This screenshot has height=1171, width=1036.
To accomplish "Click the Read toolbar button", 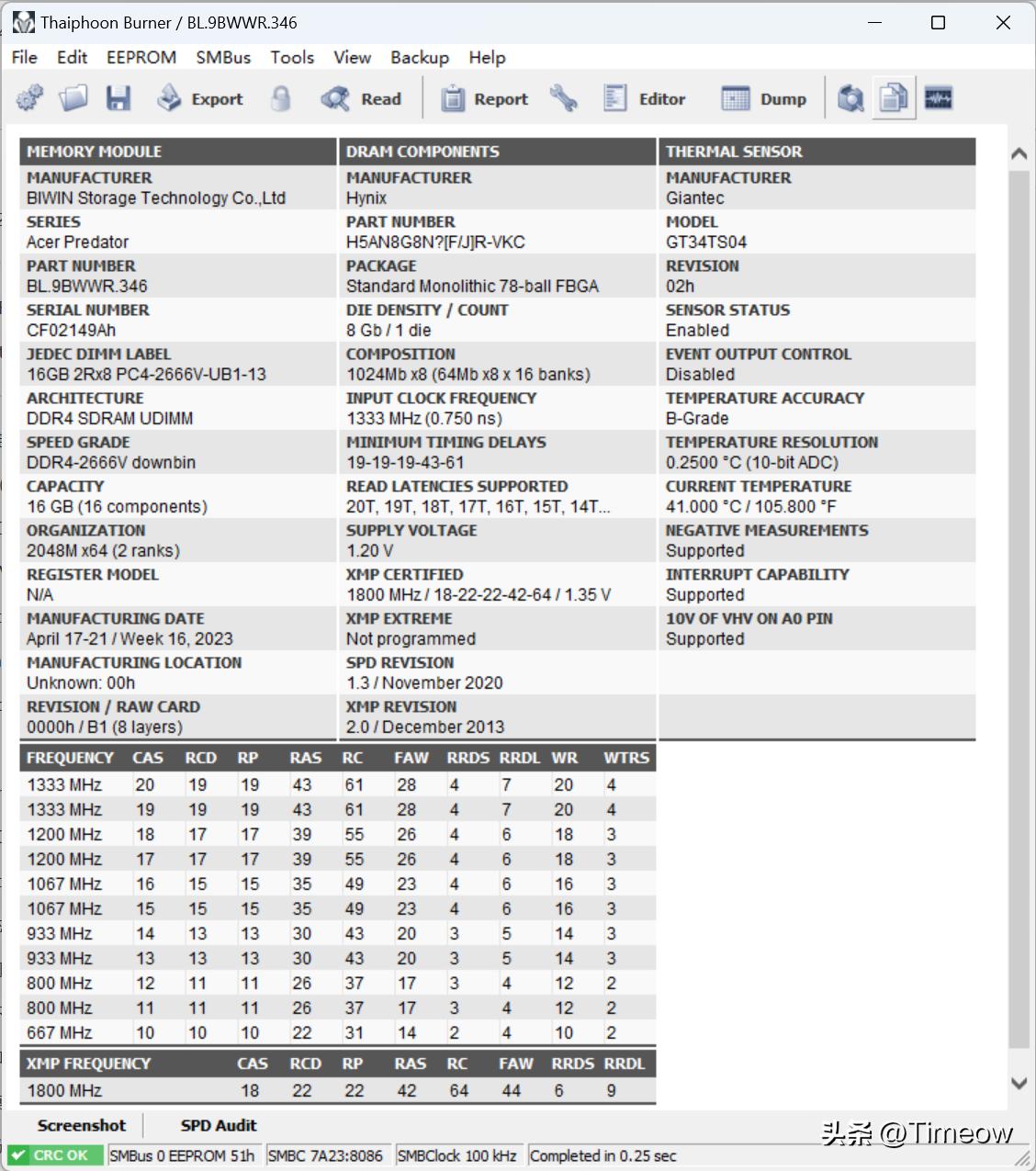I will pos(361,98).
